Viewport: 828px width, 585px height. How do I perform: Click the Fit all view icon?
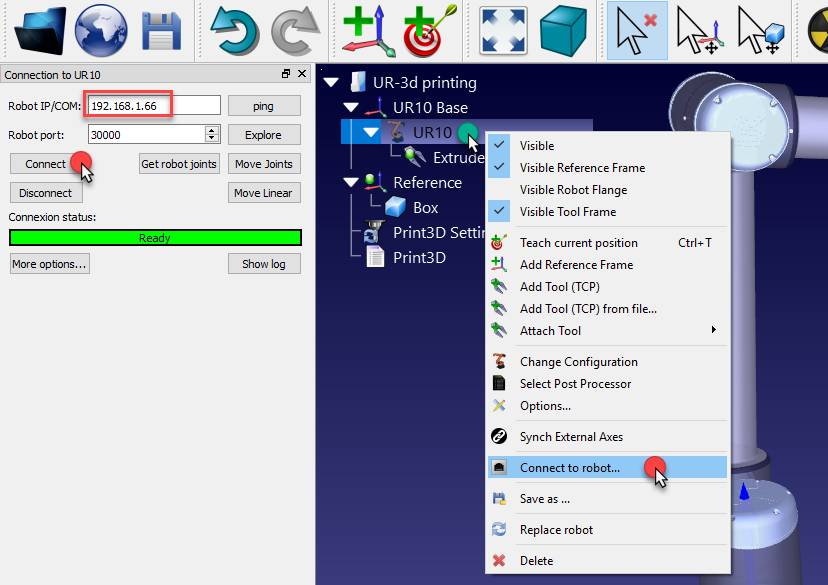(x=503, y=30)
